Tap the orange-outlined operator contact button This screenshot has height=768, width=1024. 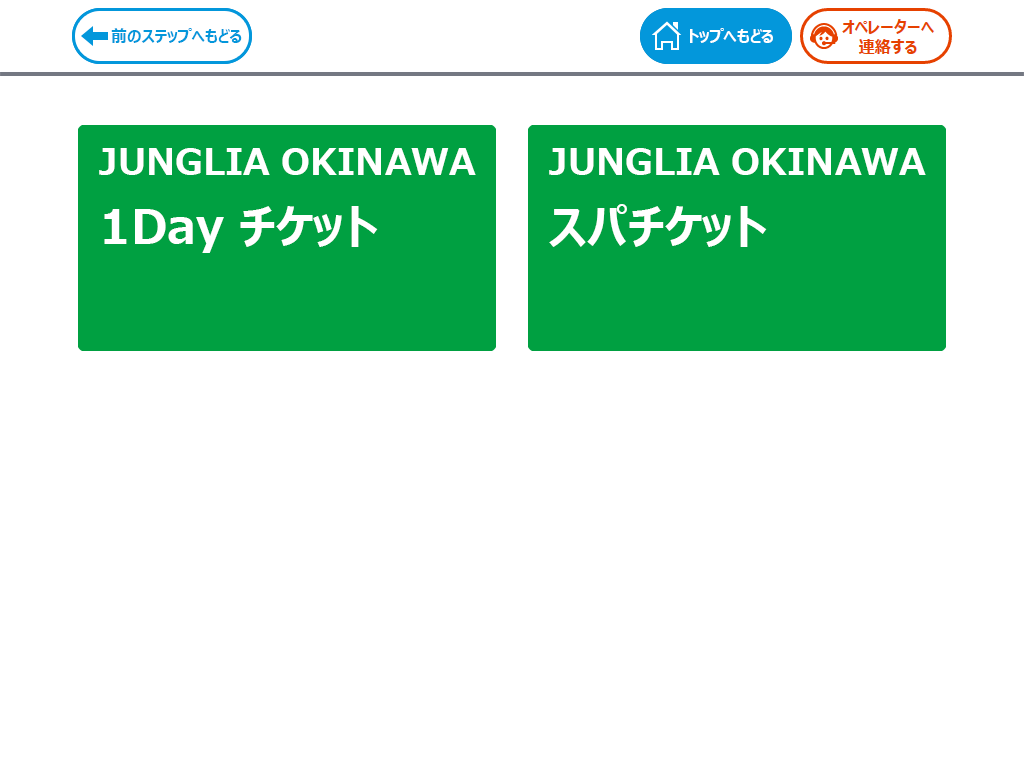876,36
